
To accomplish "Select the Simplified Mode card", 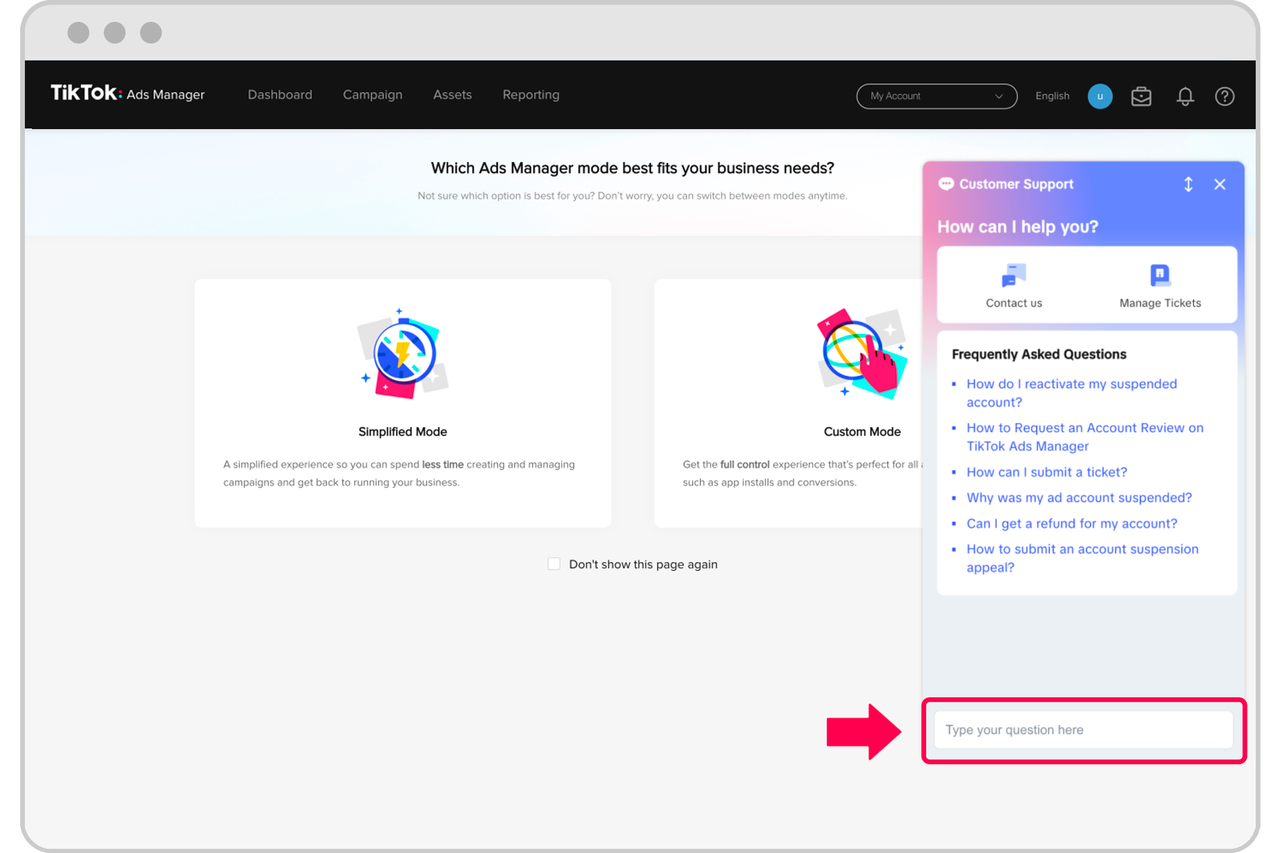I will click(x=402, y=403).
